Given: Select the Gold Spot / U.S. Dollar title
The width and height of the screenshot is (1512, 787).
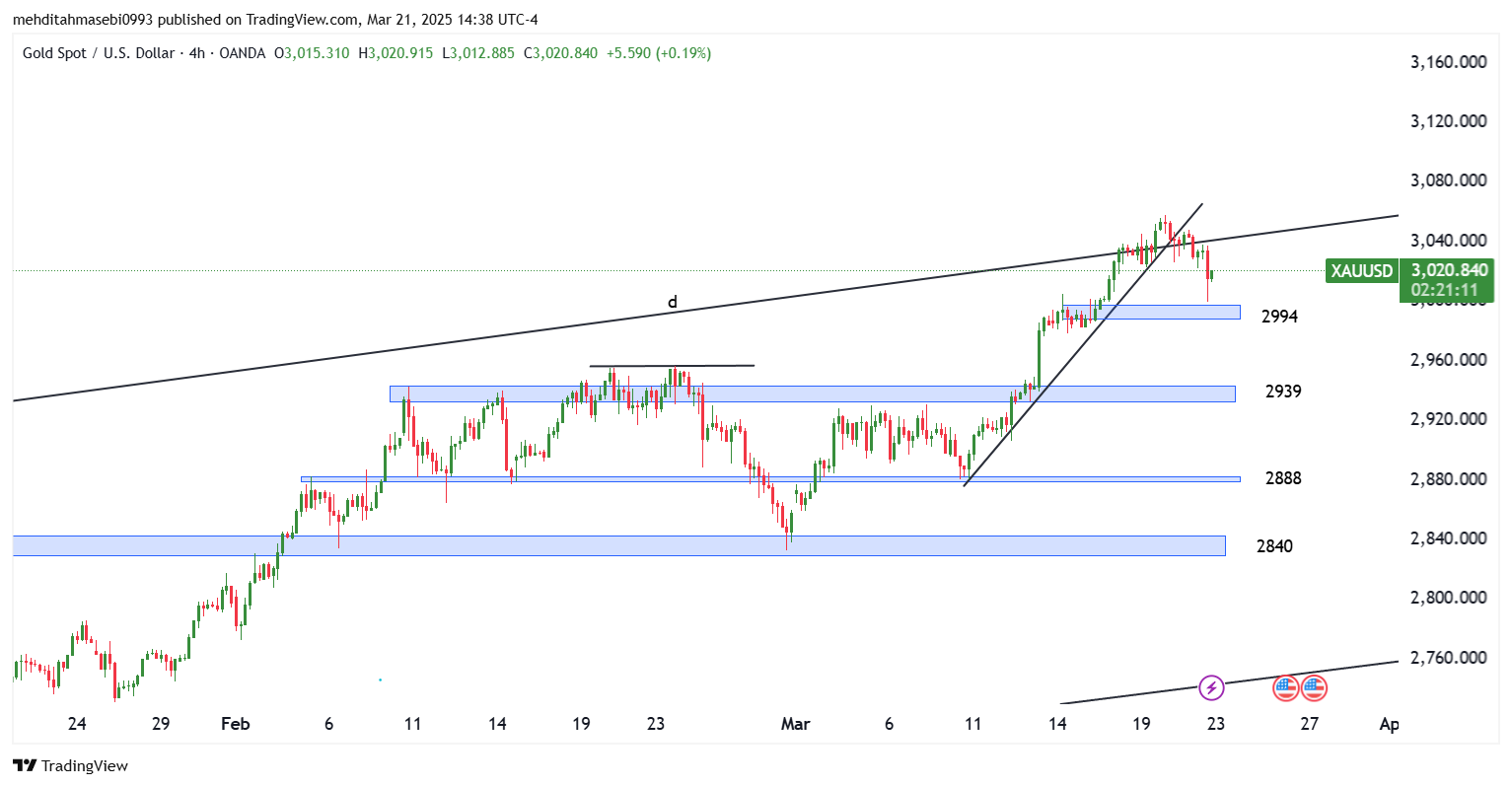Looking at the screenshot, I should [x=99, y=53].
